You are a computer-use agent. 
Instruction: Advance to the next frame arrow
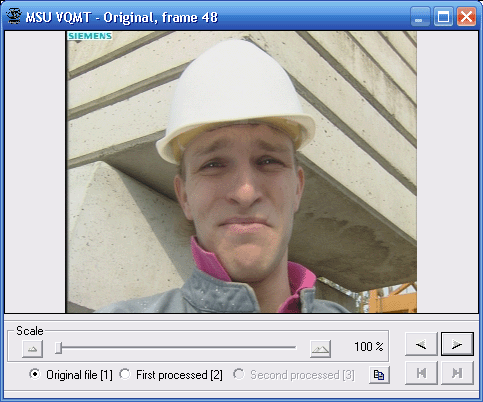click(457, 344)
